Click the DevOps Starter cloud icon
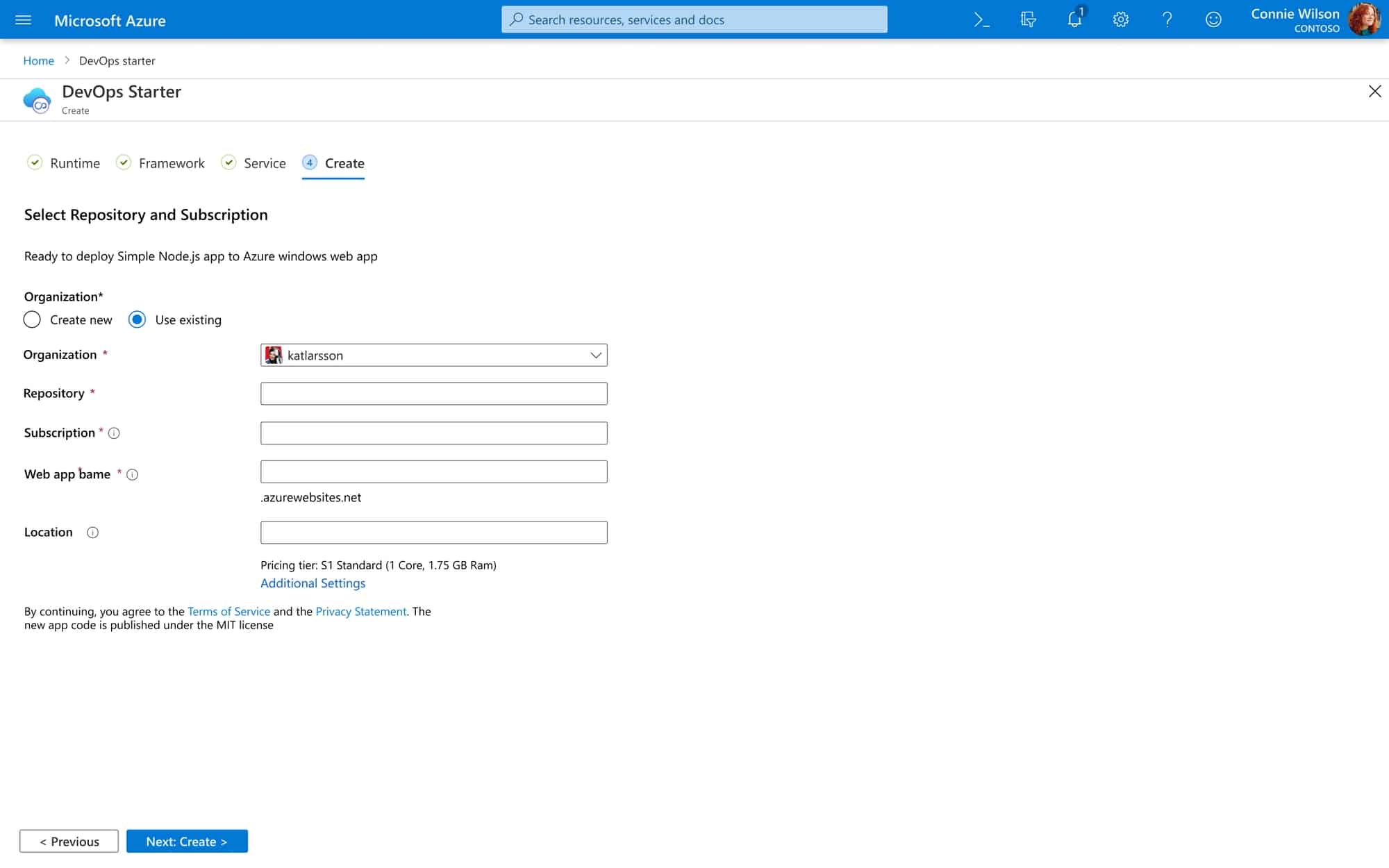The width and height of the screenshot is (1389, 868). click(38, 99)
